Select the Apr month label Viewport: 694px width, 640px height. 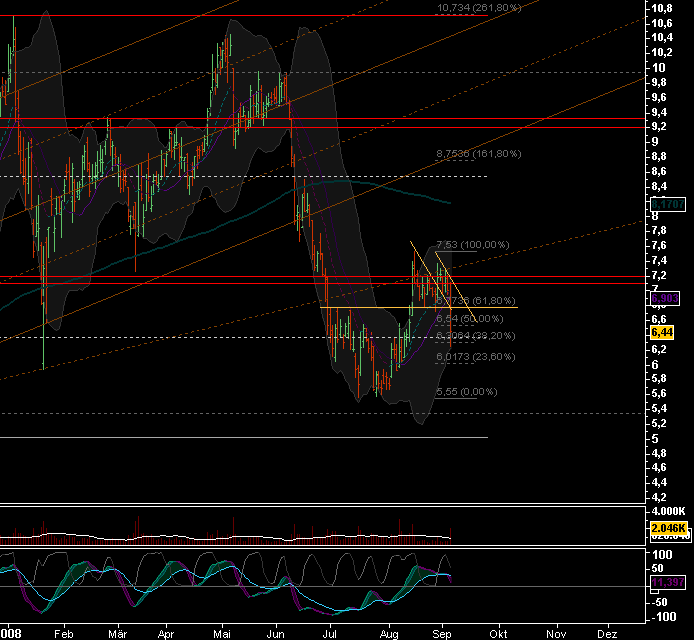[166, 634]
